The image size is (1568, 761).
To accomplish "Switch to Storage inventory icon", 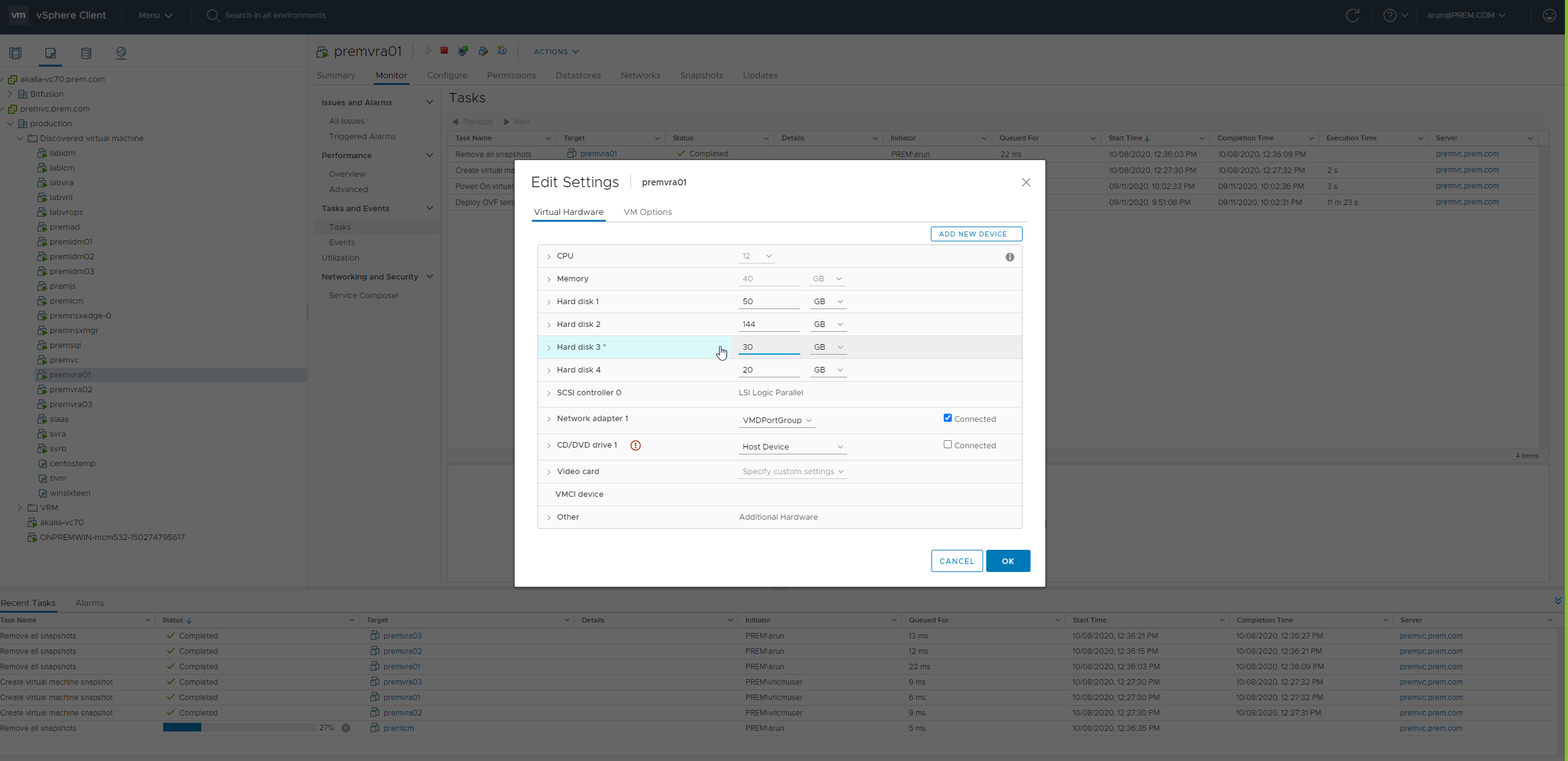I will point(86,53).
